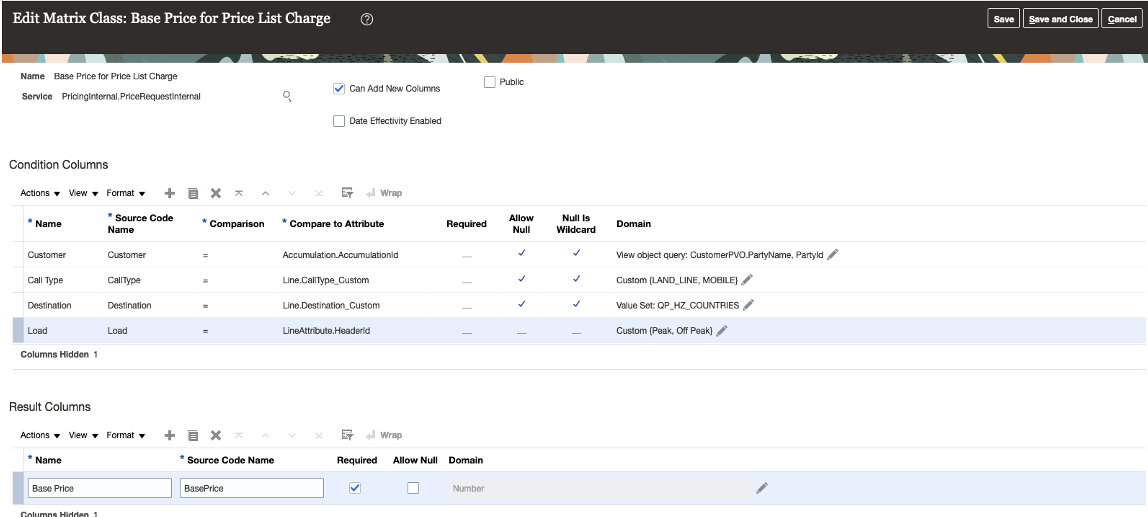This screenshot has width=1148, height=517.
Task: Edit the Customer domain with its pencil icon
Action: pos(833,254)
